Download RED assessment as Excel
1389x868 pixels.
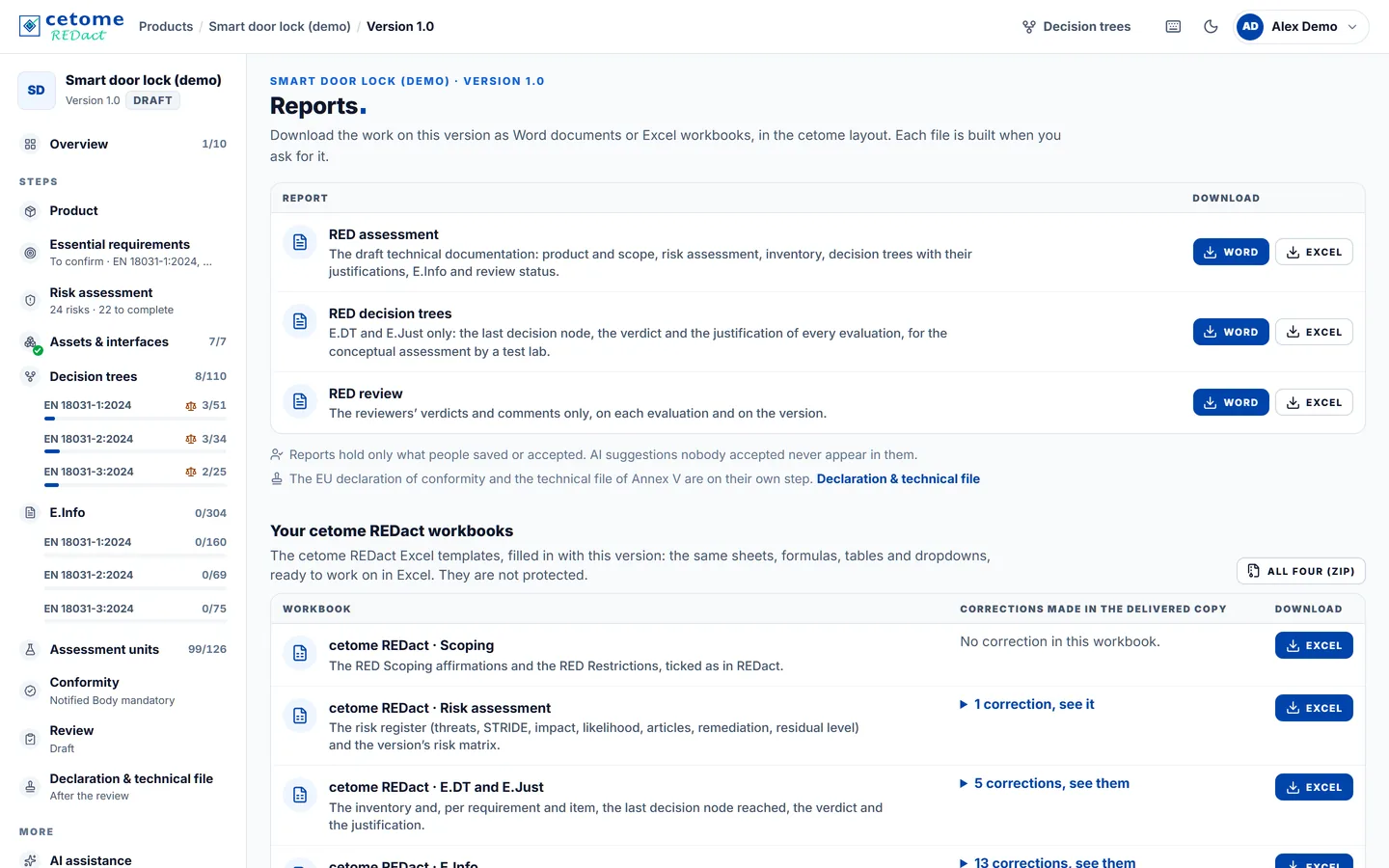(x=1314, y=252)
